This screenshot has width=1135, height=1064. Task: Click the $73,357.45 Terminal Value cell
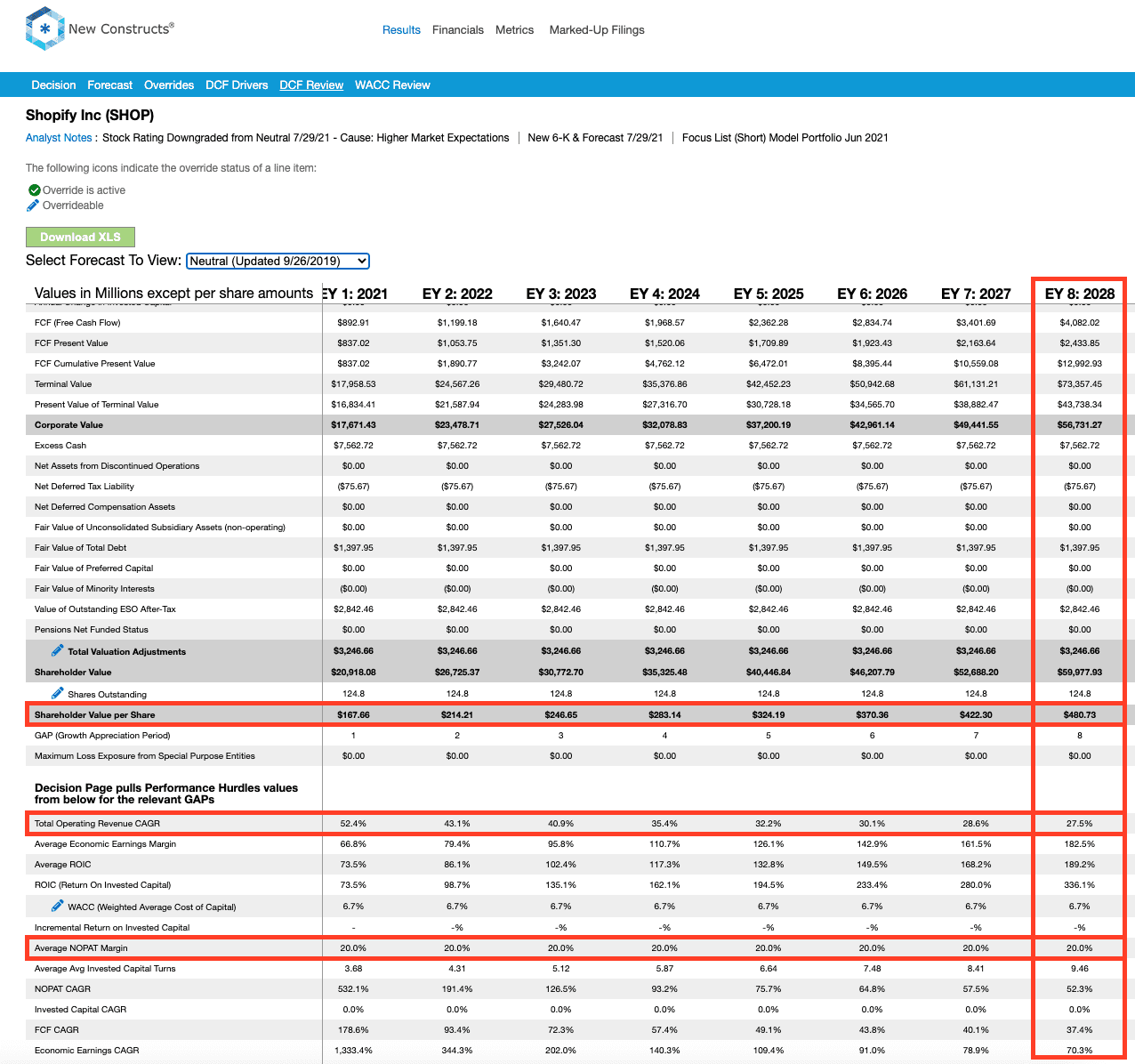[1080, 384]
